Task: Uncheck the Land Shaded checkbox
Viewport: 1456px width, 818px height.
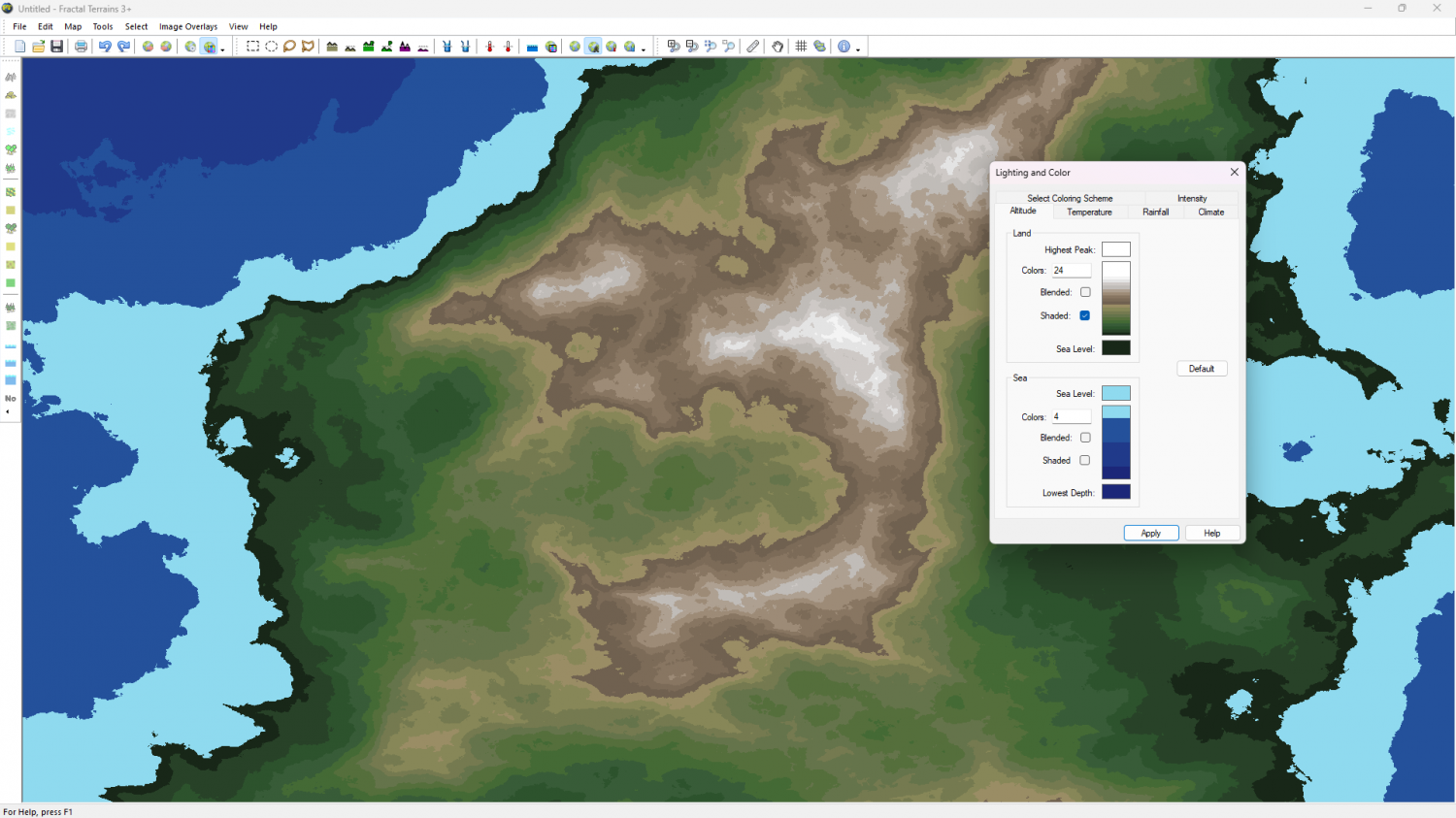Action: 1085,315
